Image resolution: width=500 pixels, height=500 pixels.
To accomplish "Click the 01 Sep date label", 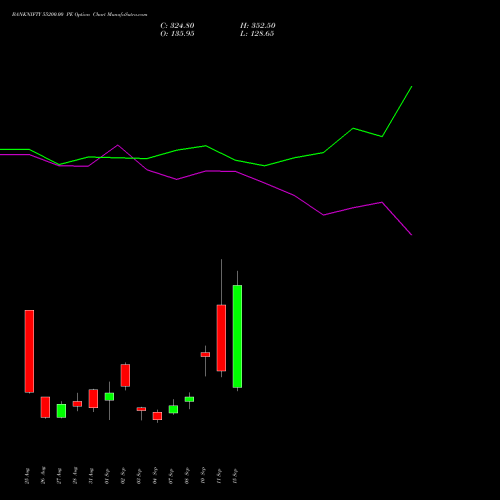I will 107,476.
